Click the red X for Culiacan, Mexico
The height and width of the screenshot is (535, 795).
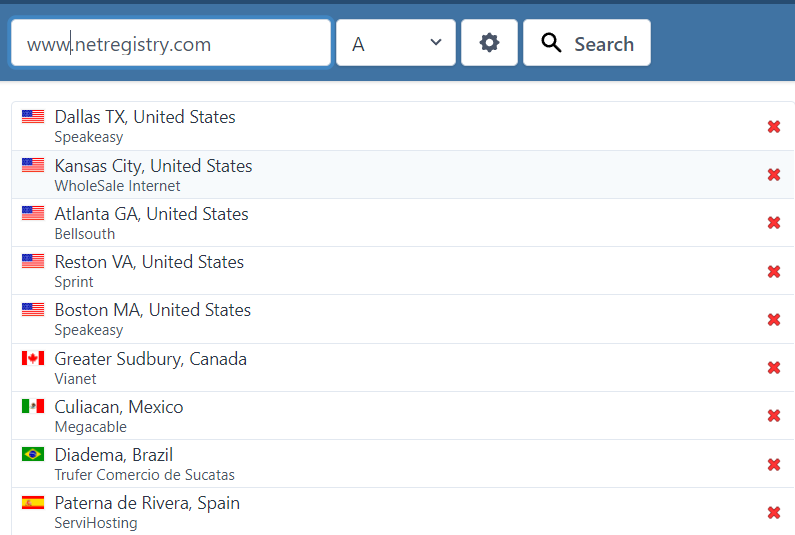tap(774, 416)
